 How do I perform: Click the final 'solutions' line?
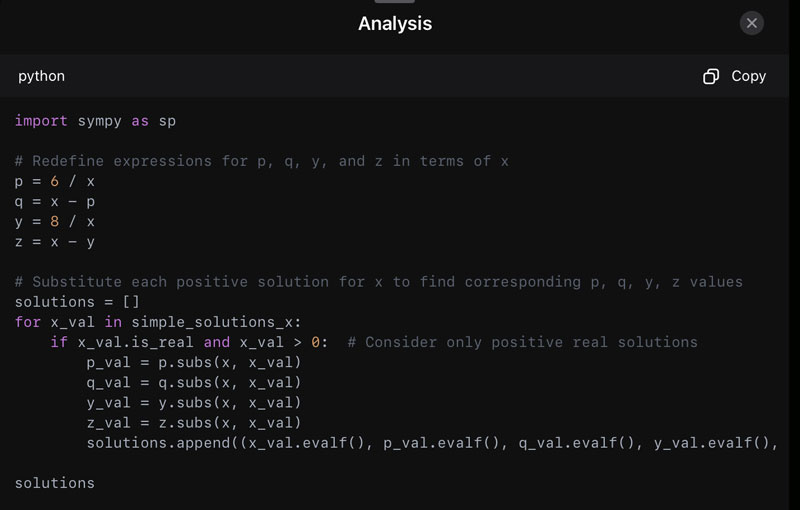click(55, 483)
